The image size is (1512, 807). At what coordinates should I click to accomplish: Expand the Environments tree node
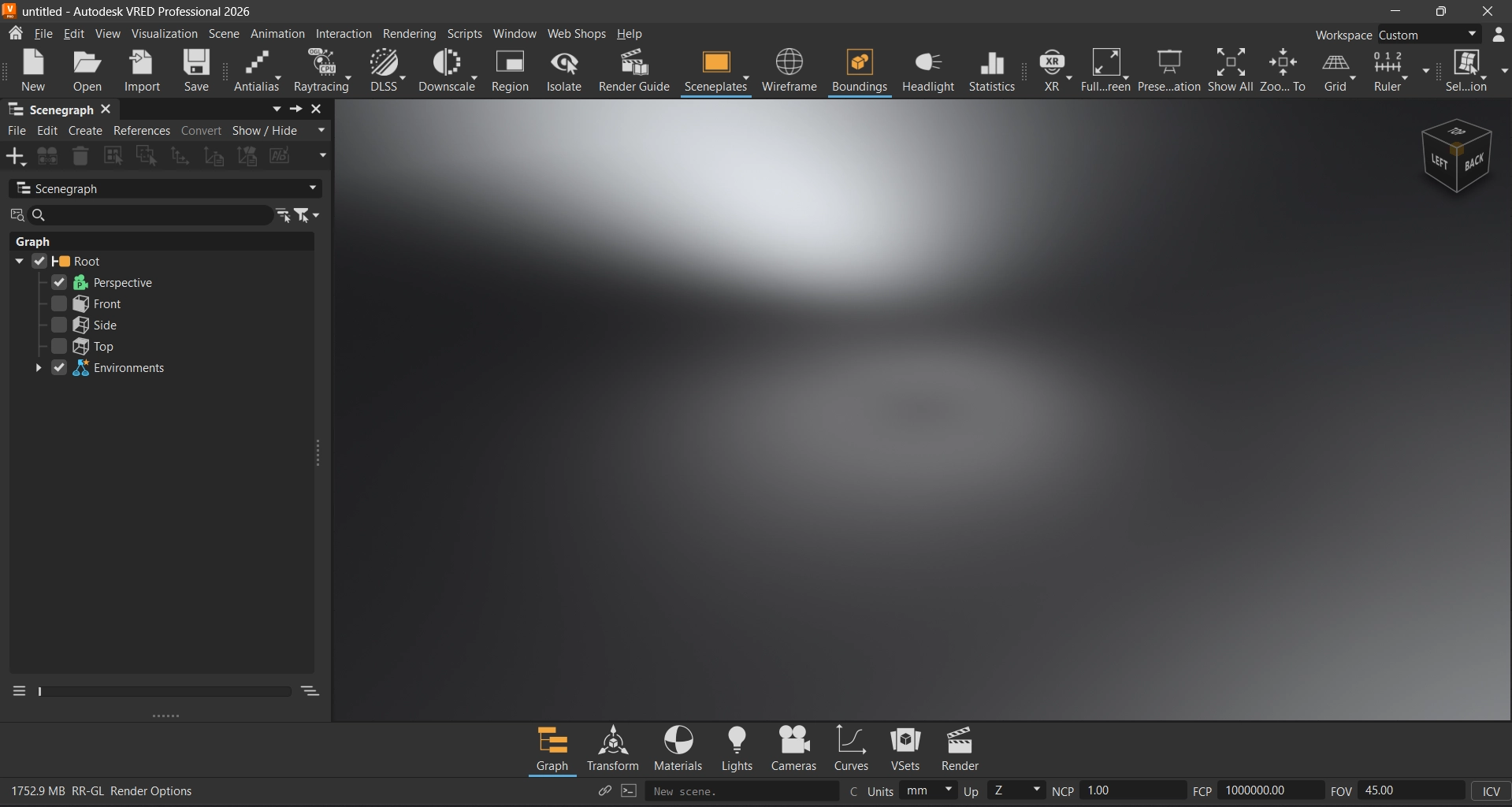[38, 368]
